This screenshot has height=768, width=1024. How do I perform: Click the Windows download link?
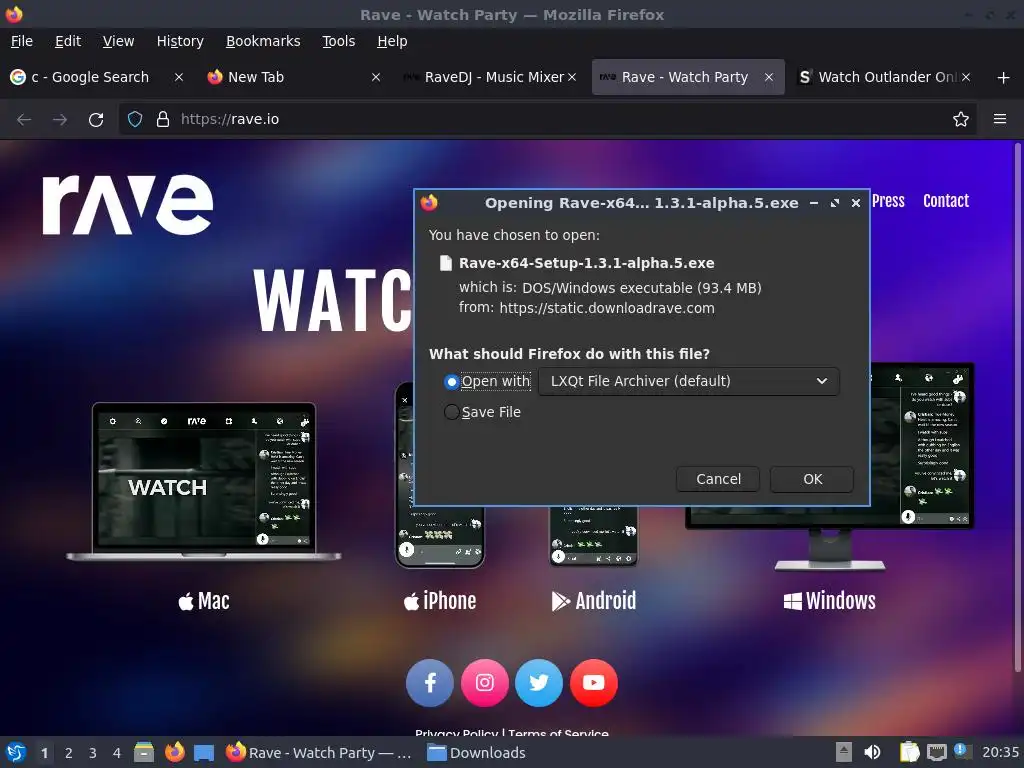(x=829, y=601)
